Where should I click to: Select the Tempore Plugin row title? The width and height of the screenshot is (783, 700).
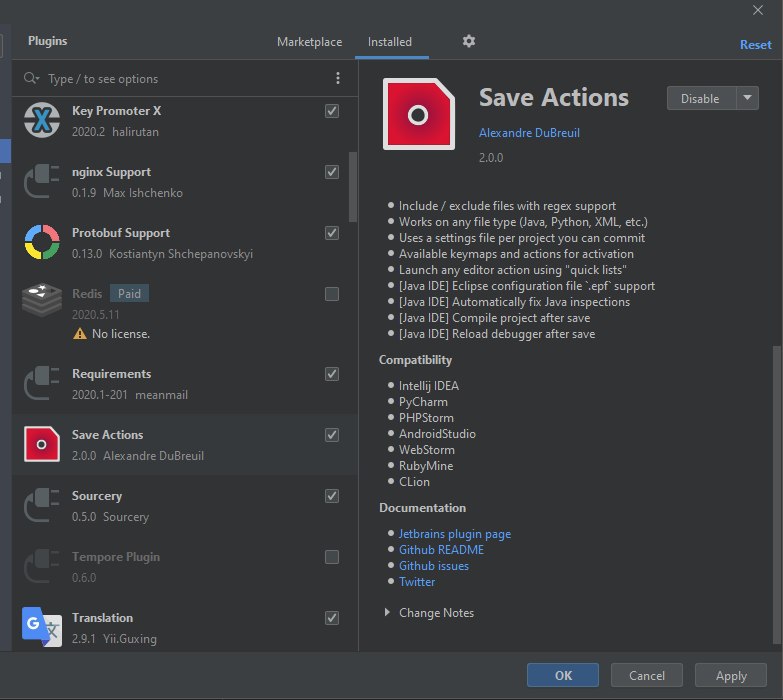tap(116, 557)
